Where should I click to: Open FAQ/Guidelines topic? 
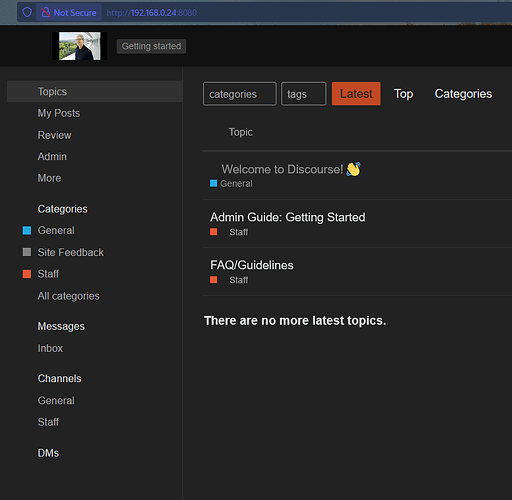(x=252, y=265)
